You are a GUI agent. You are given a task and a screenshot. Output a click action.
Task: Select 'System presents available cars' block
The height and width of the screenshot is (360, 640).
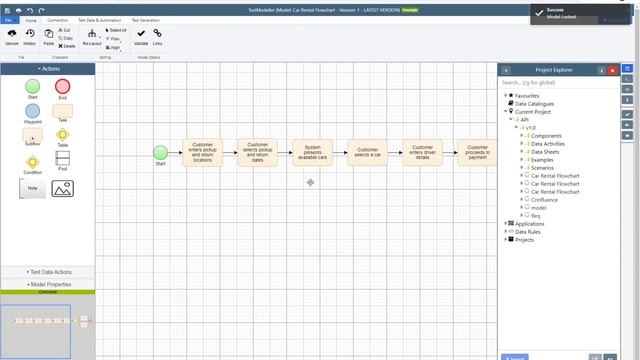(x=313, y=153)
